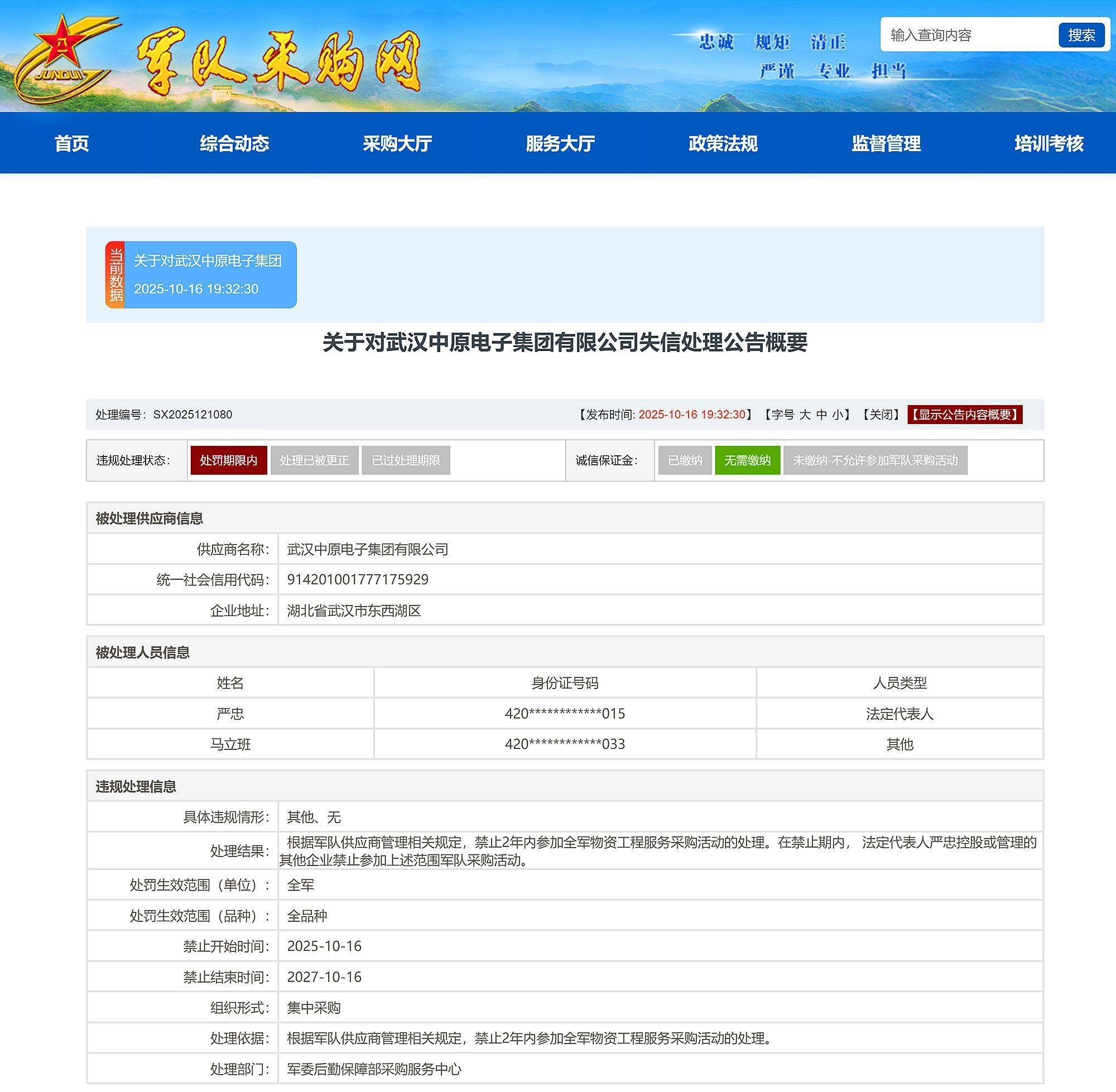The height and width of the screenshot is (1092, 1116).
Task: Select the 已过处理期限 status option
Action: pyautogui.click(x=405, y=460)
